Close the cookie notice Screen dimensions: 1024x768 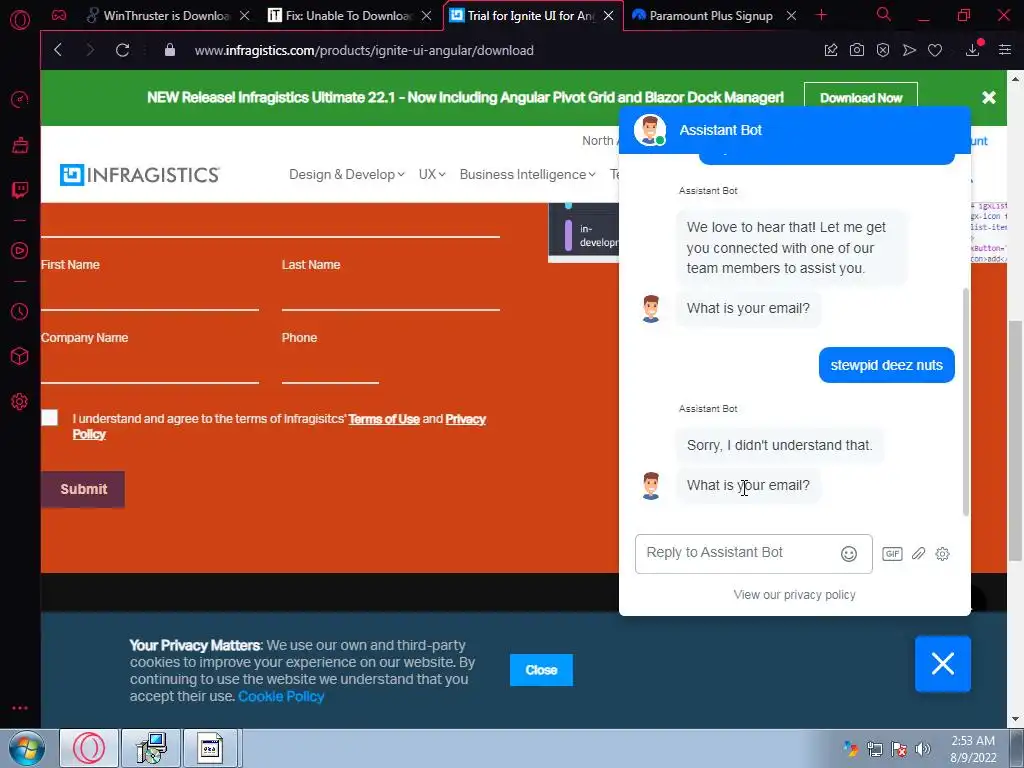click(x=541, y=670)
